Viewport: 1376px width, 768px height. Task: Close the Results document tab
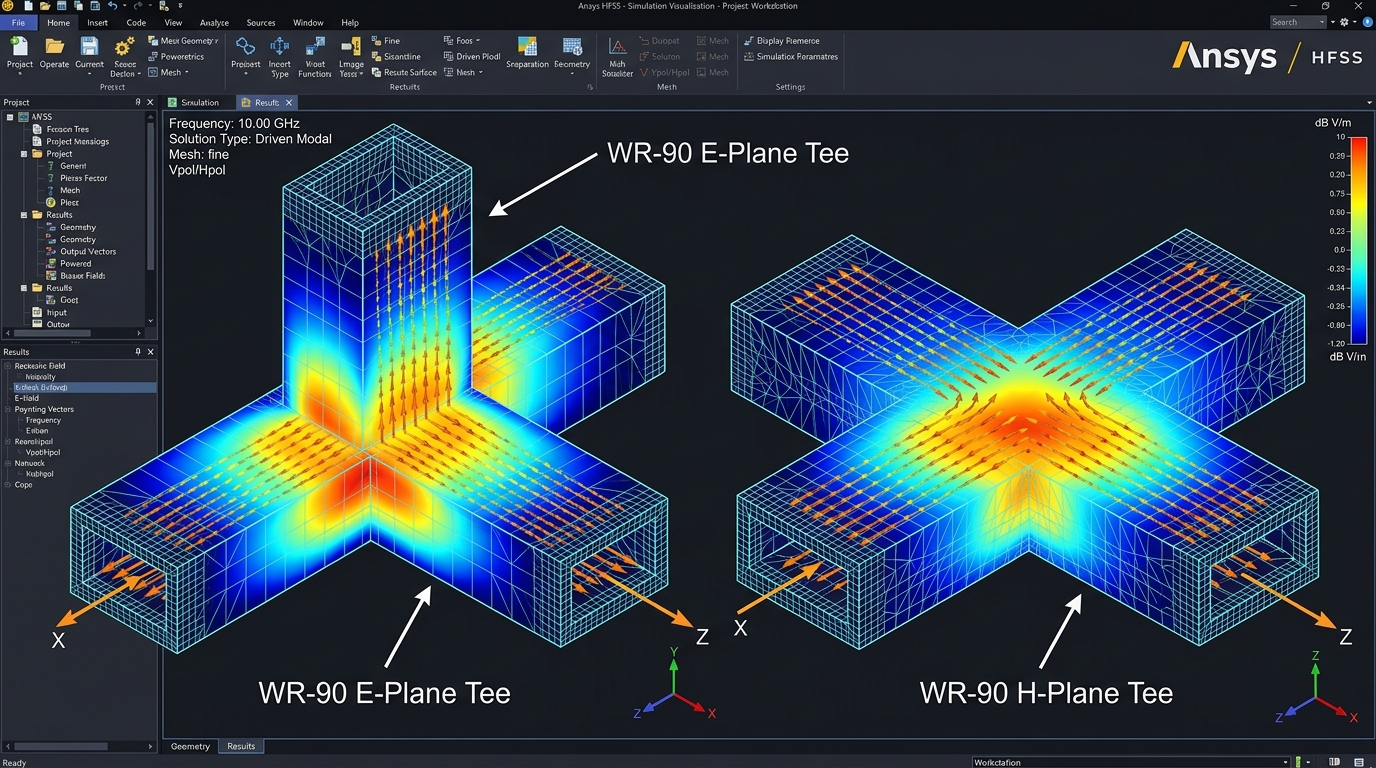289,103
